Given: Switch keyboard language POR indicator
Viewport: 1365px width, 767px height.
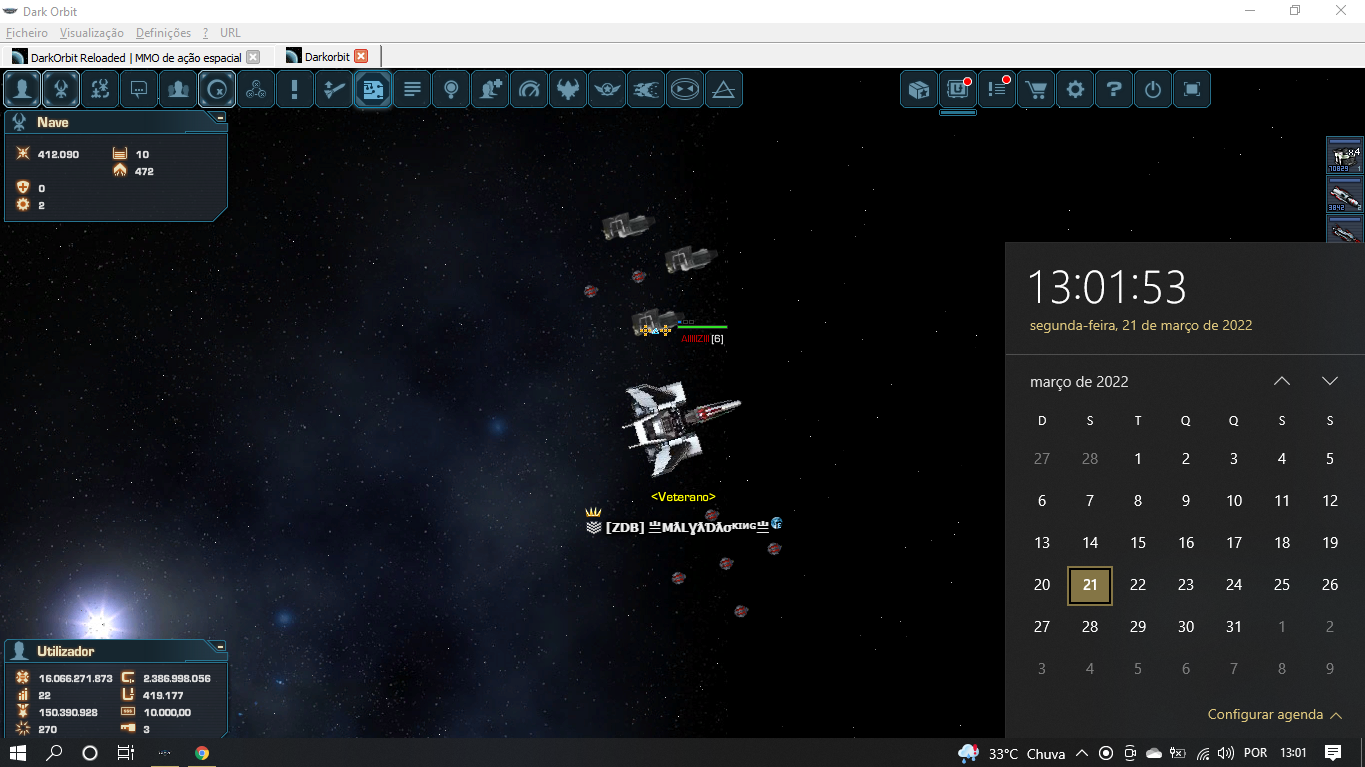Looking at the screenshot, I should [1255, 753].
